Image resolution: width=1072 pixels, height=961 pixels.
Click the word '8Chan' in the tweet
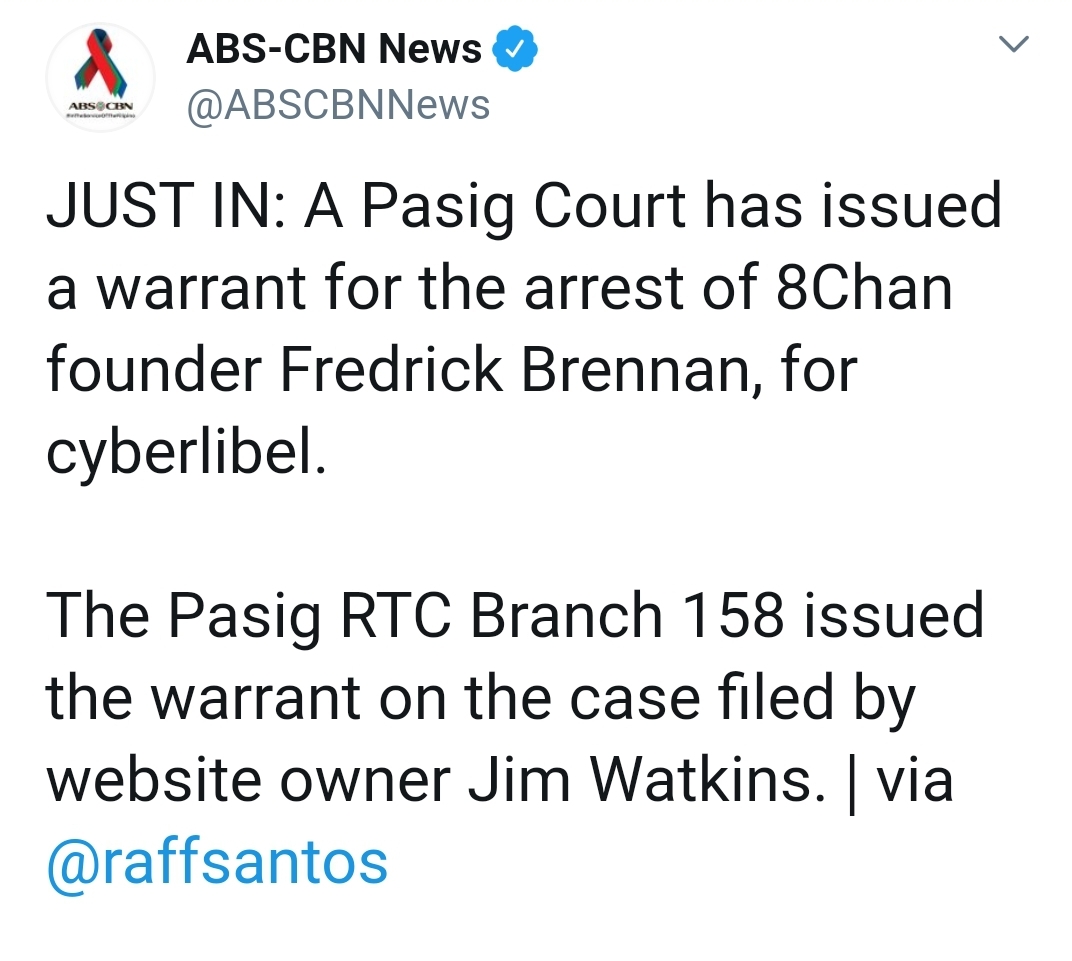864,288
